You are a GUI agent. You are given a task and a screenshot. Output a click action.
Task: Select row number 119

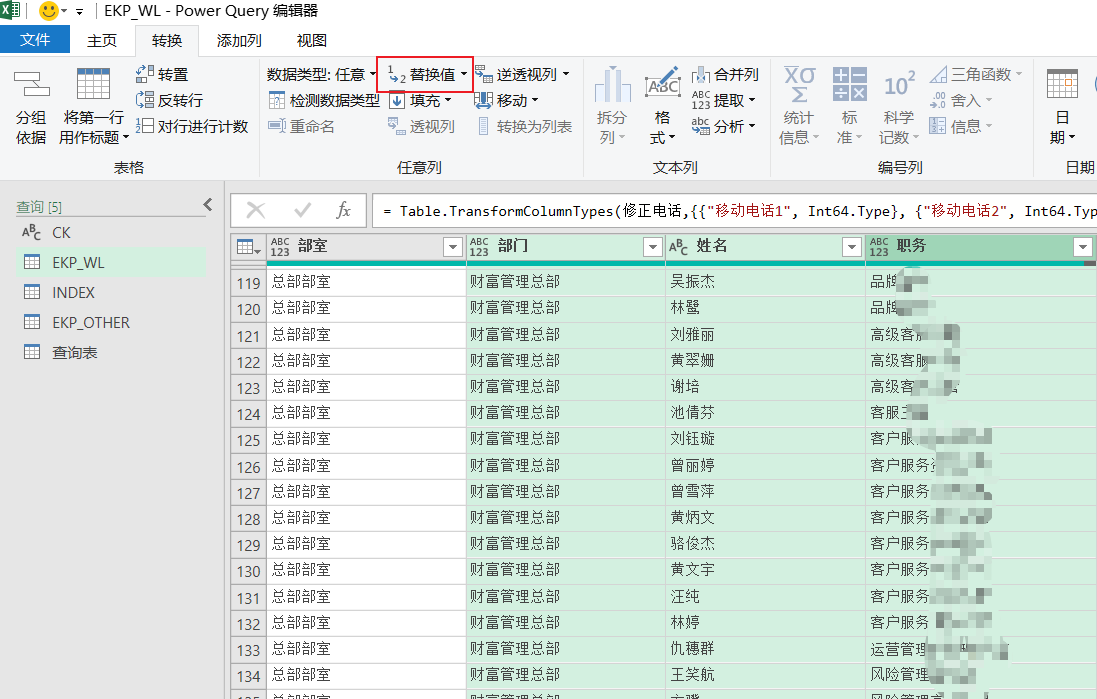[x=248, y=283]
